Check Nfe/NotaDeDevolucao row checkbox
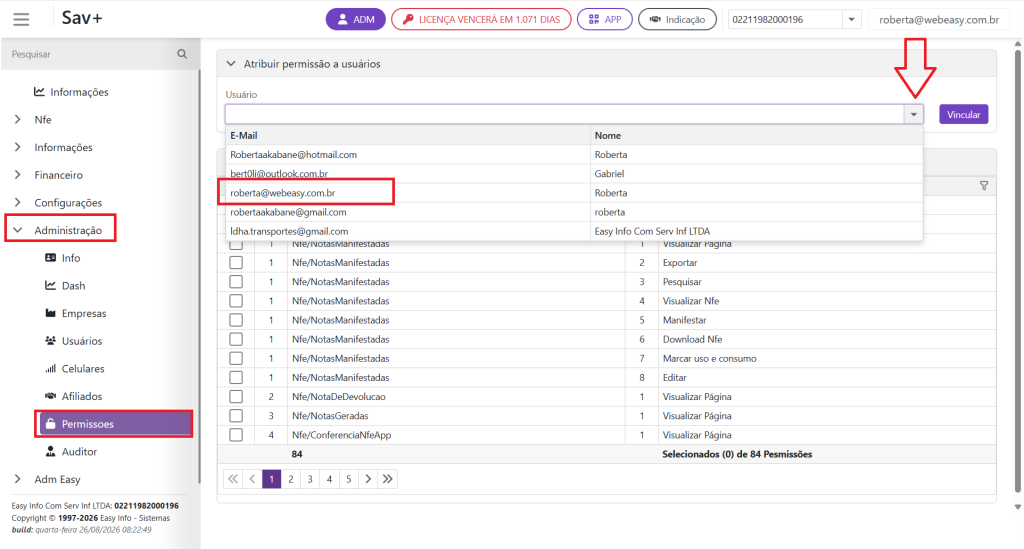This screenshot has height=549, width=1024. tap(236, 397)
